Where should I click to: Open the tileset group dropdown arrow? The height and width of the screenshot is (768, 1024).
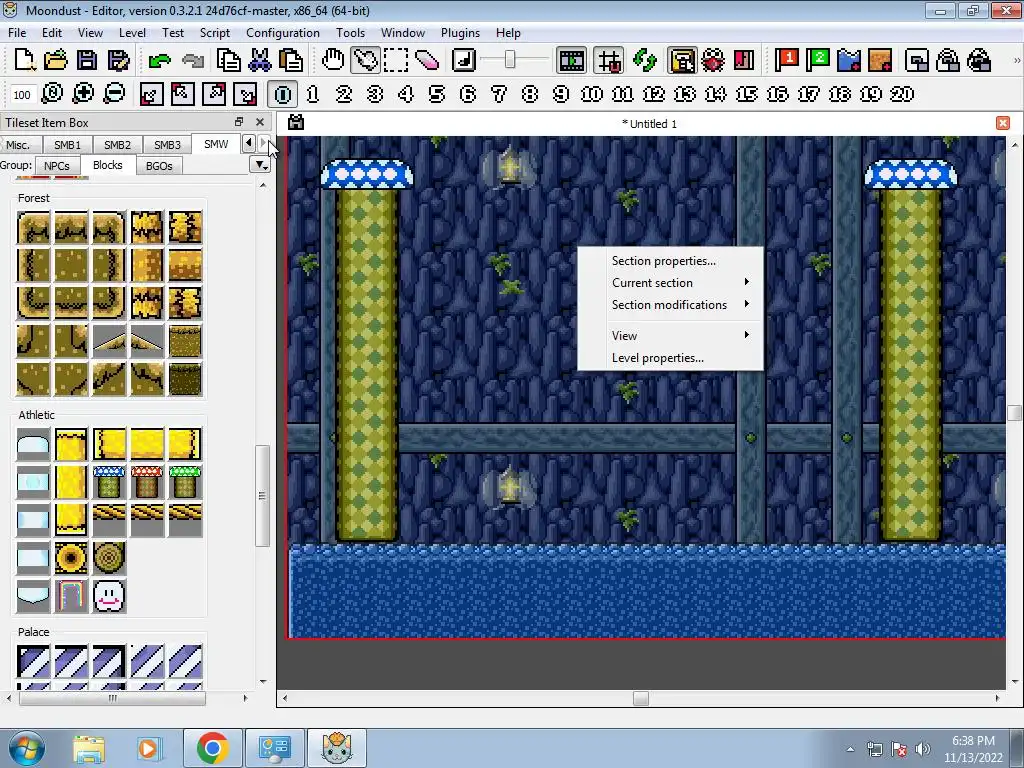point(261,166)
